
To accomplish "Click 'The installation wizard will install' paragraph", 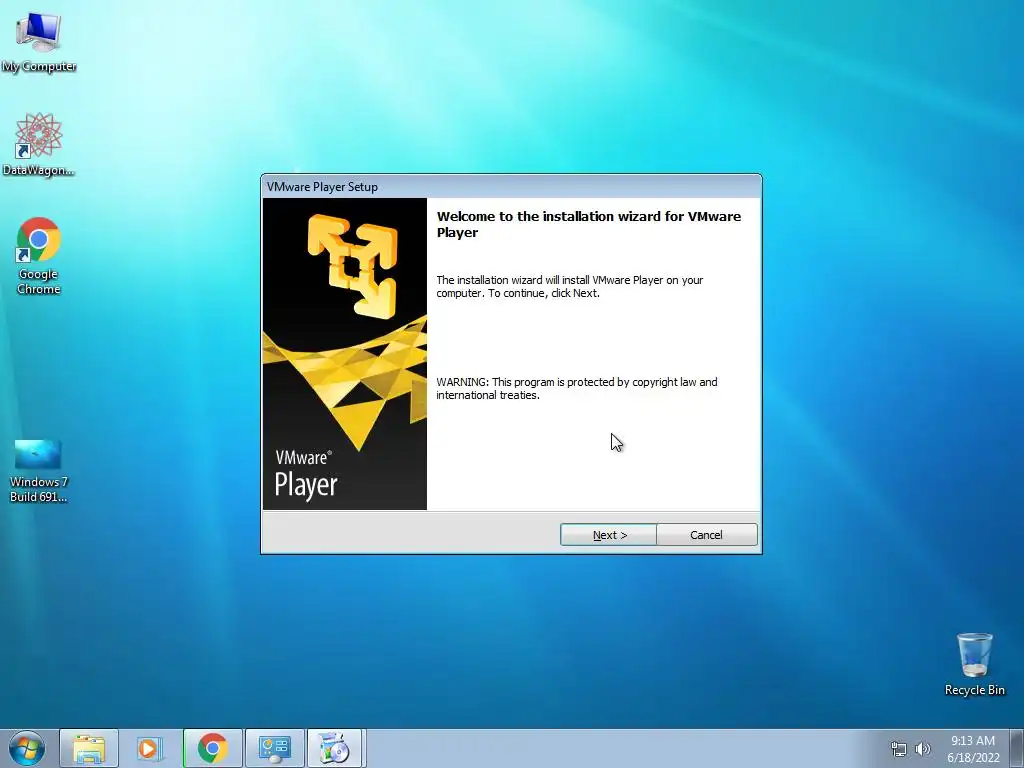I will (569, 286).
